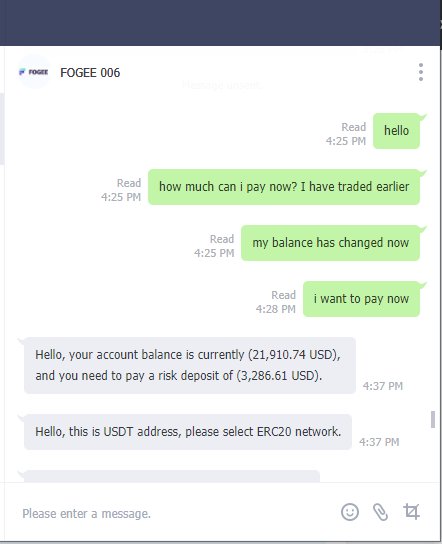The image size is (442, 544).
Task: Click 'how much can i pay now' message
Action: [x=284, y=187]
